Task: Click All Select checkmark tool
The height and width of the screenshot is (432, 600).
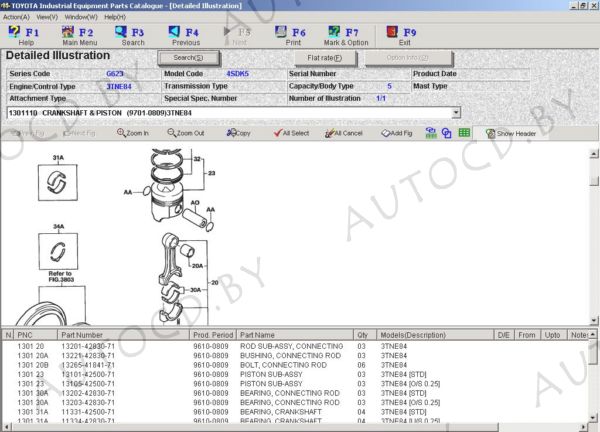Action: (x=291, y=133)
